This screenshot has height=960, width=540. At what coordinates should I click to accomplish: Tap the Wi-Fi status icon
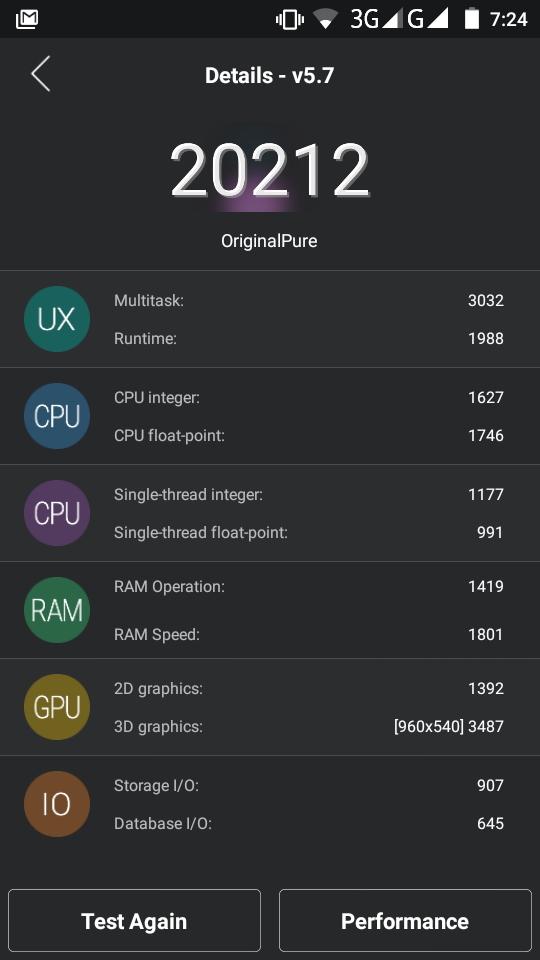click(x=326, y=20)
